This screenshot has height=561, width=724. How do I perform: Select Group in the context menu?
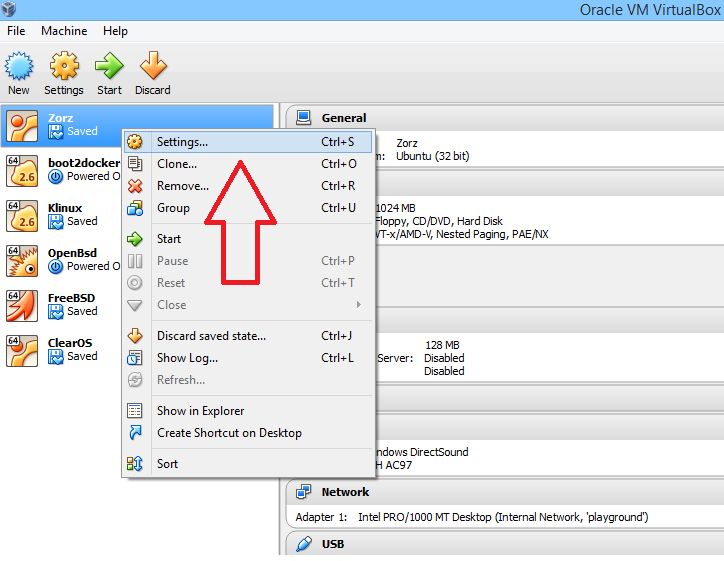(248, 208)
